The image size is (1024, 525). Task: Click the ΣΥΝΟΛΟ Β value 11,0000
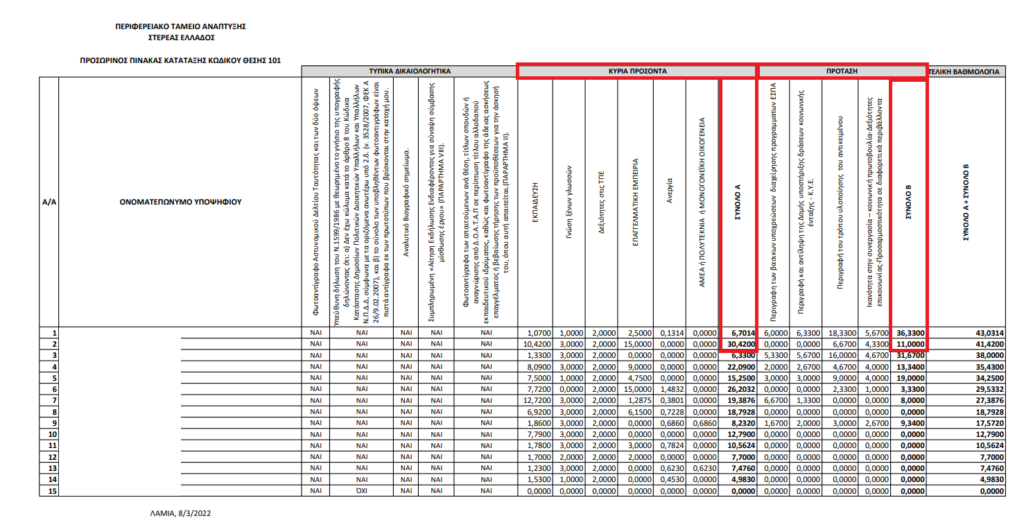pos(910,342)
